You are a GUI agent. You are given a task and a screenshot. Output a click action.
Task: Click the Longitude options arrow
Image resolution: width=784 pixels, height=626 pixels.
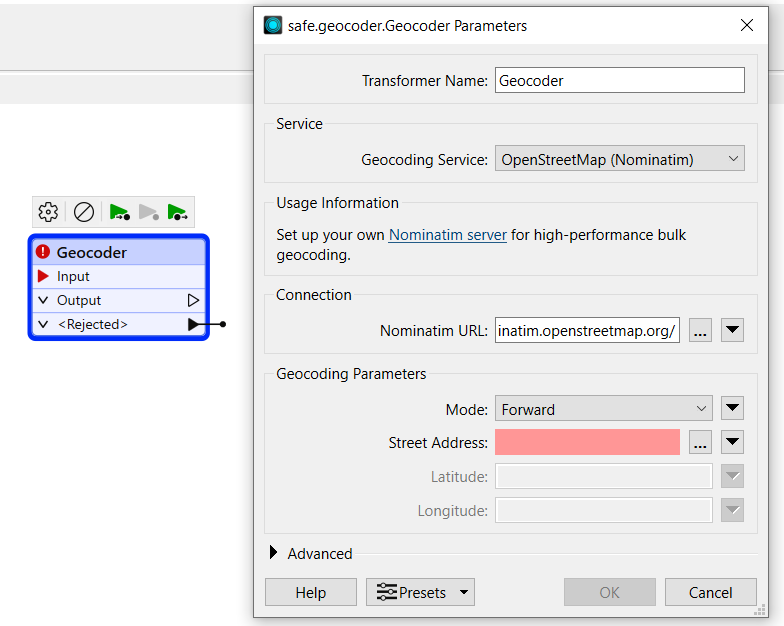click(x=732, y=510)
